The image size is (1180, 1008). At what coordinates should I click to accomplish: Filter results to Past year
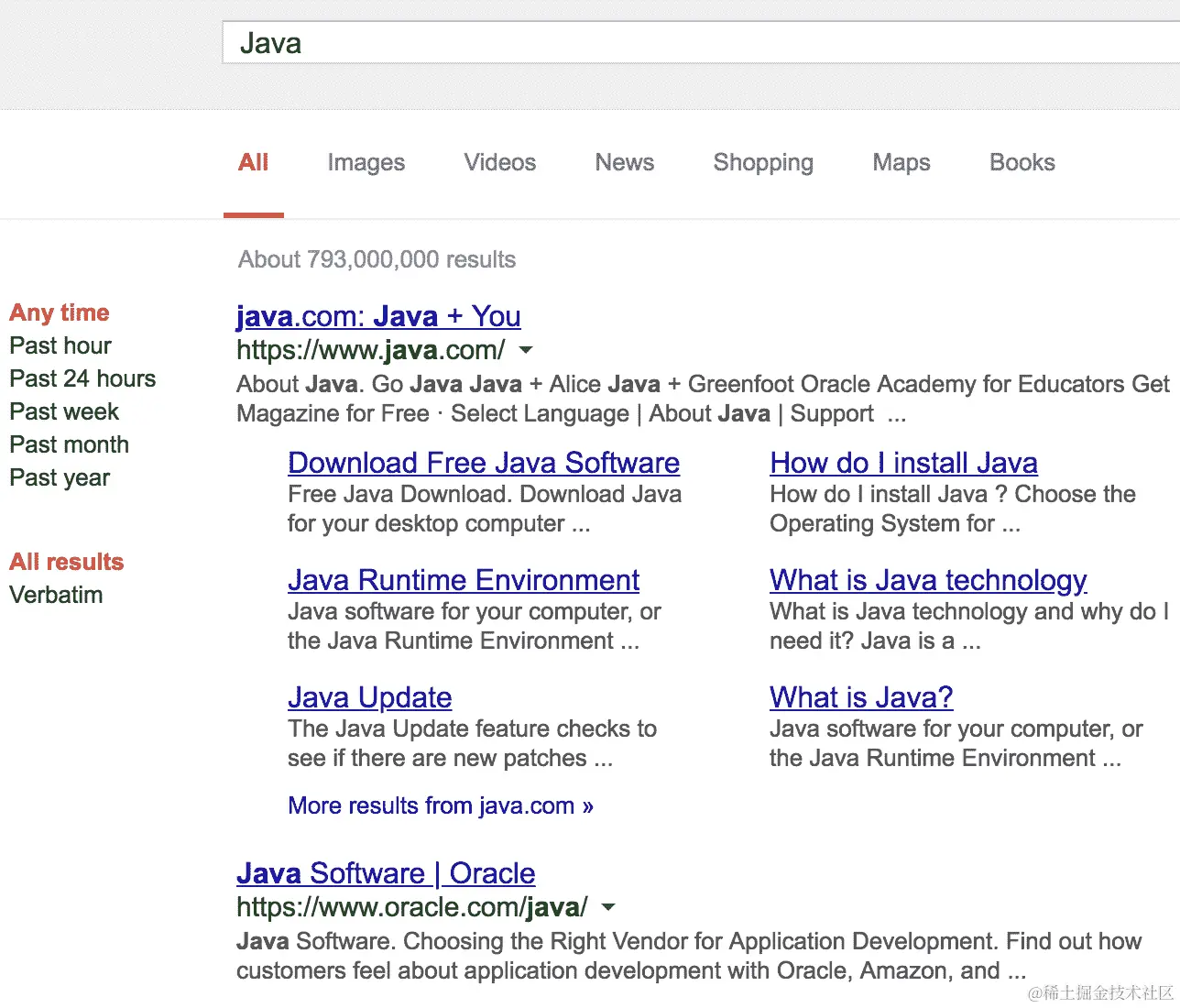[x=60, y=477]
